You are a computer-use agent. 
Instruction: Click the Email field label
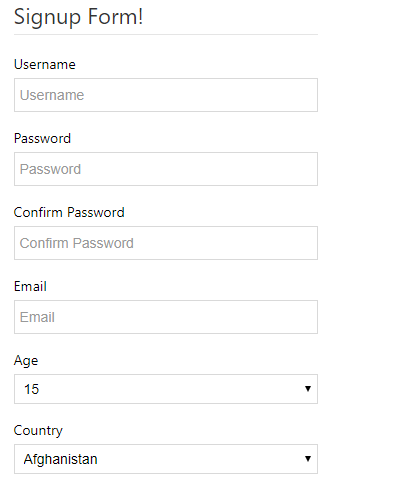[x=30, y=286]
